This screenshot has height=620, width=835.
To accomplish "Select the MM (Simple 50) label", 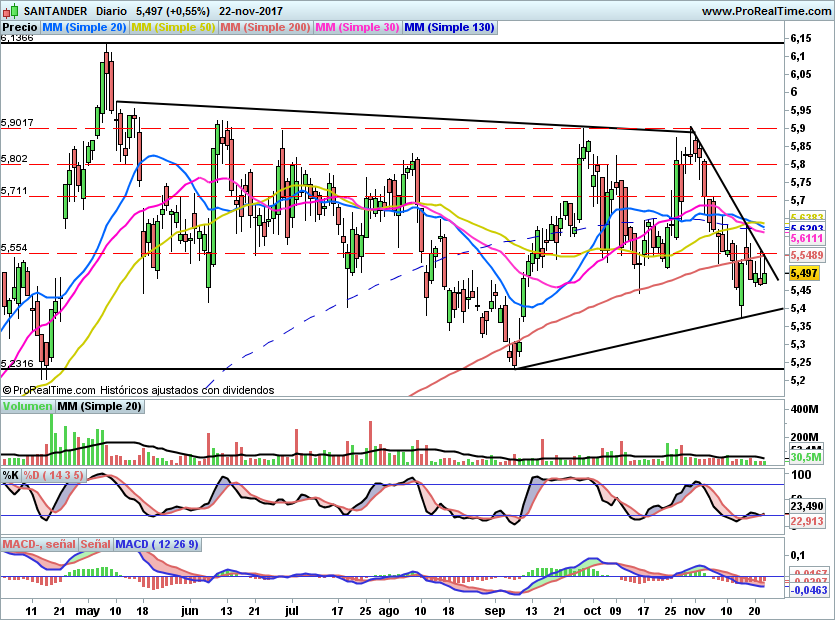I will pyautogui.click(x=173, y=27).
